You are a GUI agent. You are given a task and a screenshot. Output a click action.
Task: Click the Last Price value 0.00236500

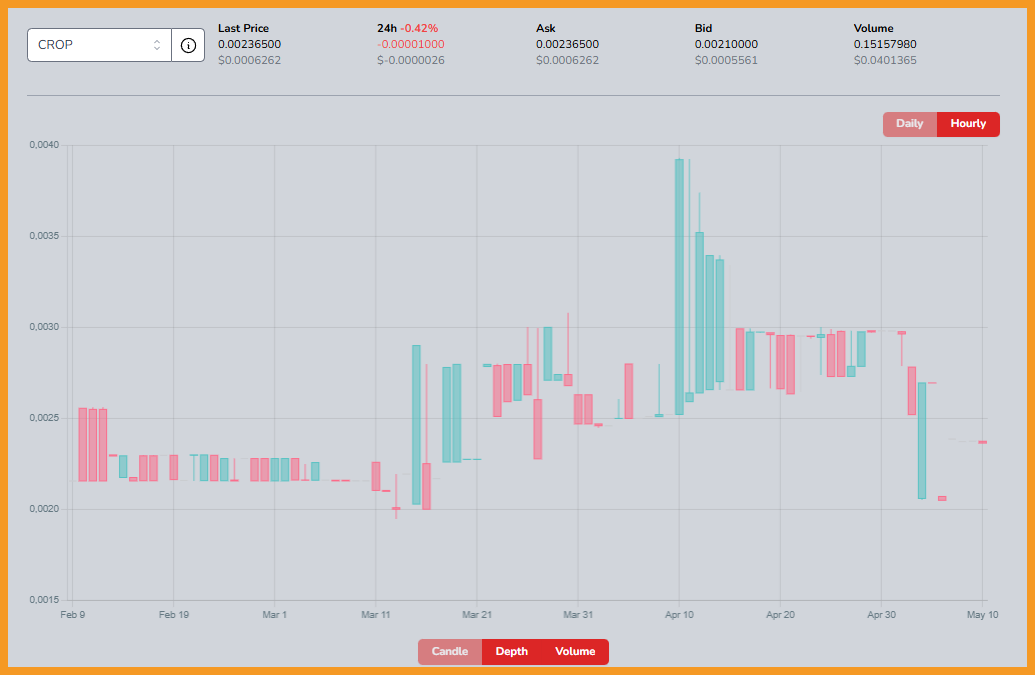point(250,44)
